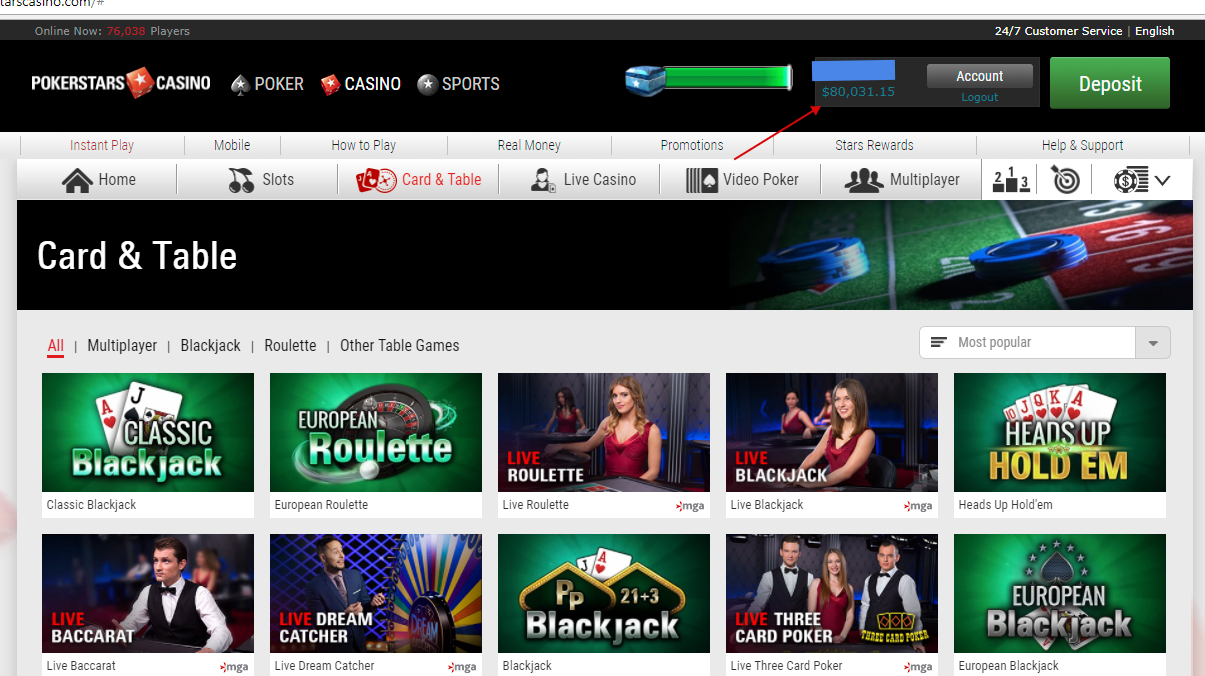Click the Slots cherries icon
This screenshot has width=1205, height=676.
point(241,180)
